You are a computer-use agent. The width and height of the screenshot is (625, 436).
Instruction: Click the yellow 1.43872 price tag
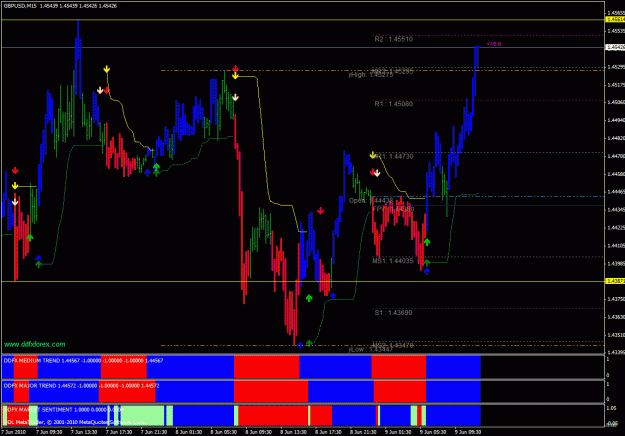pyautogui.click(x=615, y=281)
